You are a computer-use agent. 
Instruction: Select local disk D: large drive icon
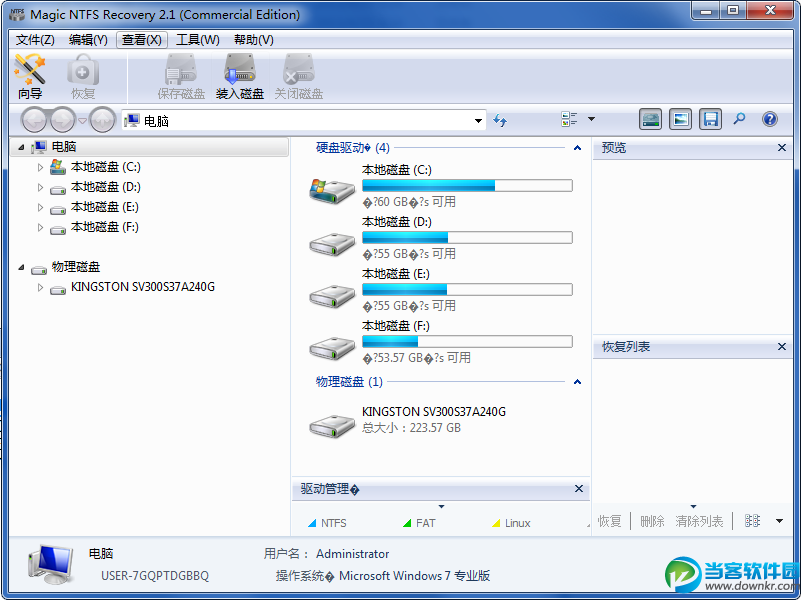[x=332, y=244]
